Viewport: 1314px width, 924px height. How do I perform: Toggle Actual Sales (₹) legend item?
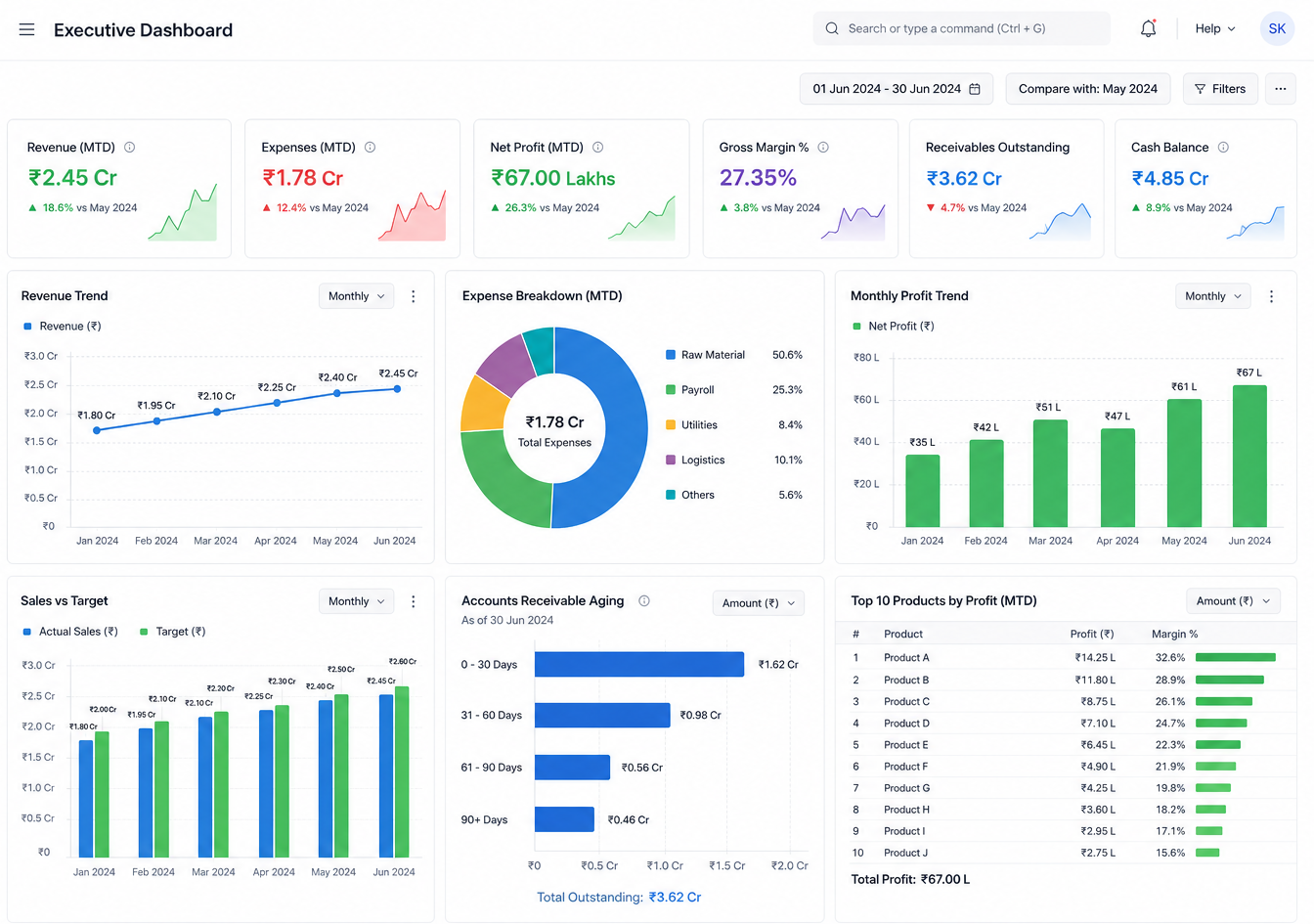click(70, 632)
